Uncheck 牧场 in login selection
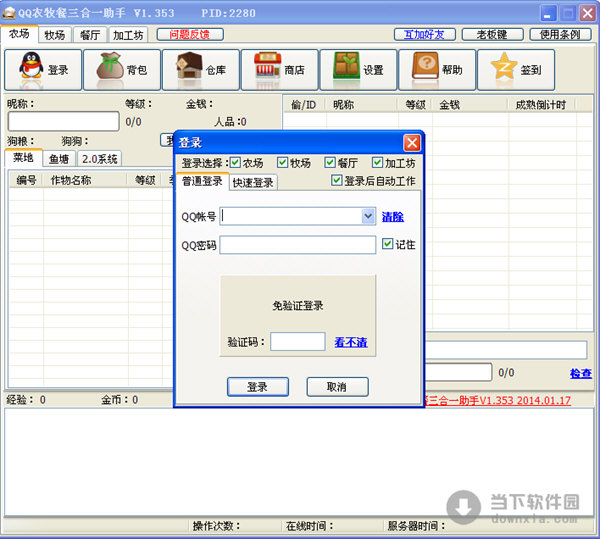This screenshot has height=539, width=600. 282,163
